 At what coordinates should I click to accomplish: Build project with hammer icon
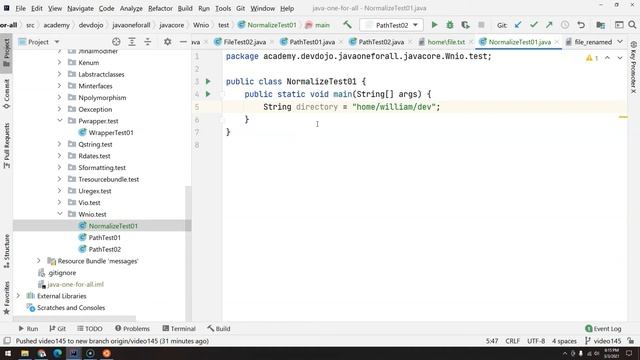pos(347,25)
